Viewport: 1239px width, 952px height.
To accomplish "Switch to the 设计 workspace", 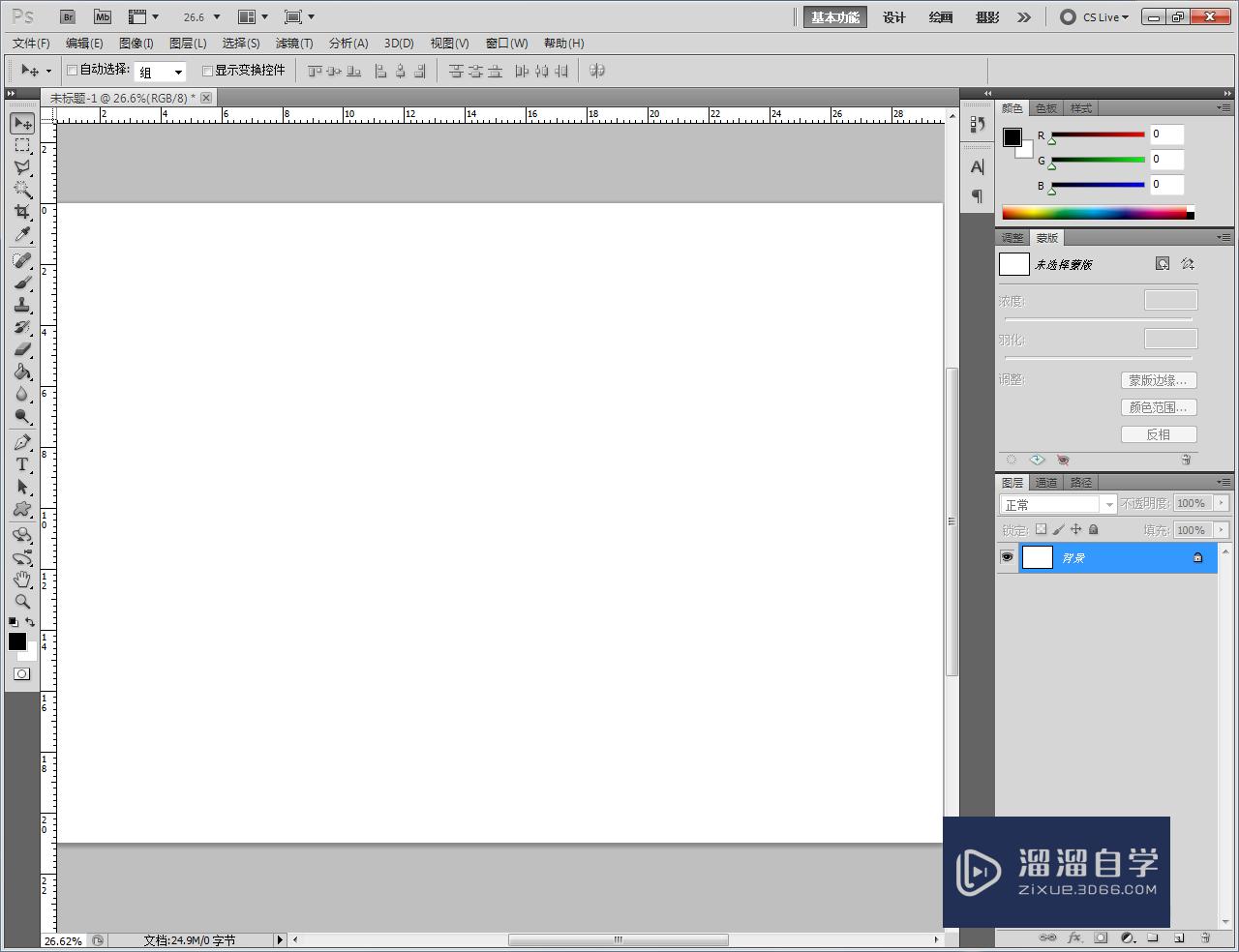I will point(894,17).
